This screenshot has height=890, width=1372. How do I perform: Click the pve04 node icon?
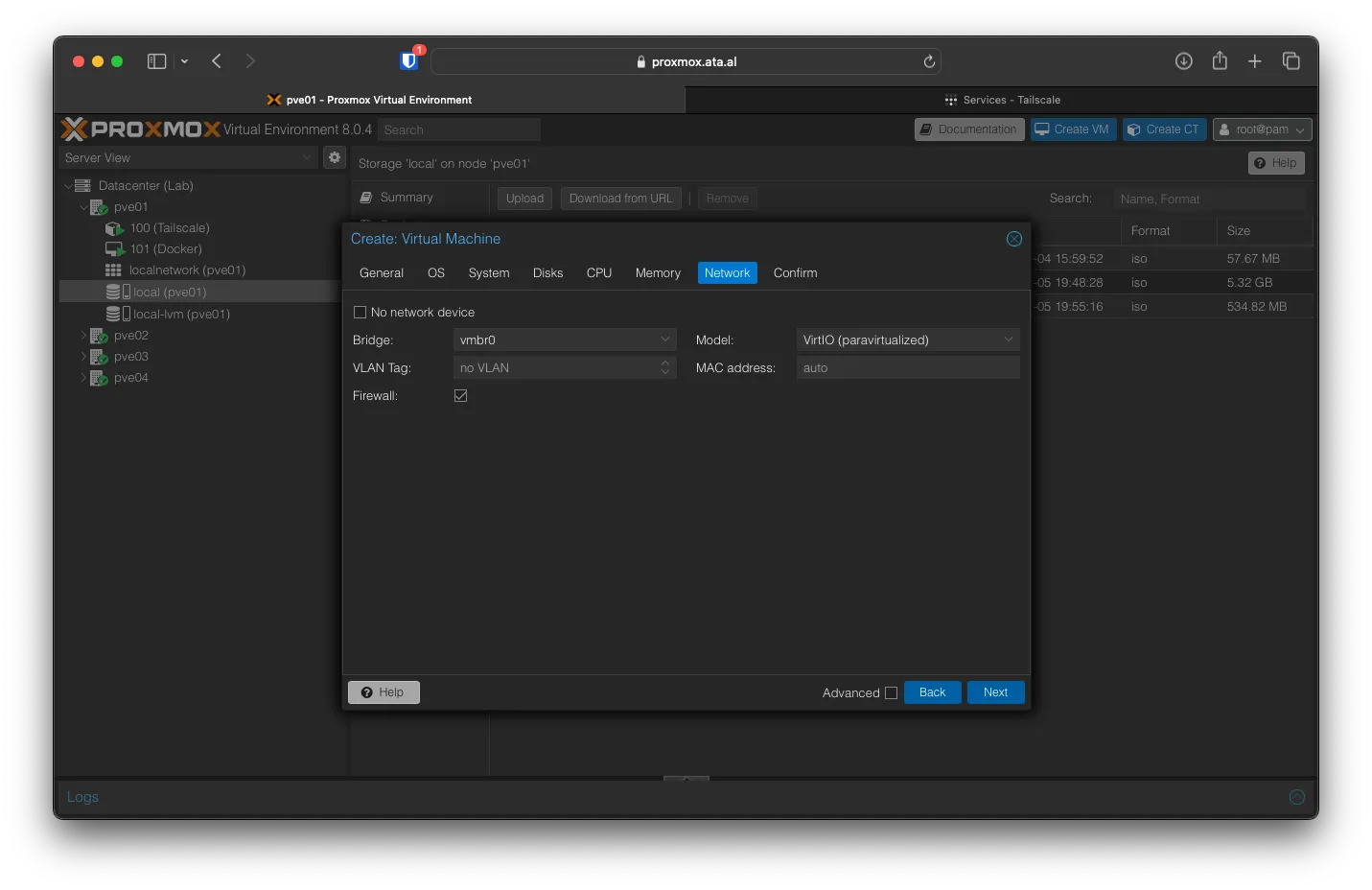(99, 378)
